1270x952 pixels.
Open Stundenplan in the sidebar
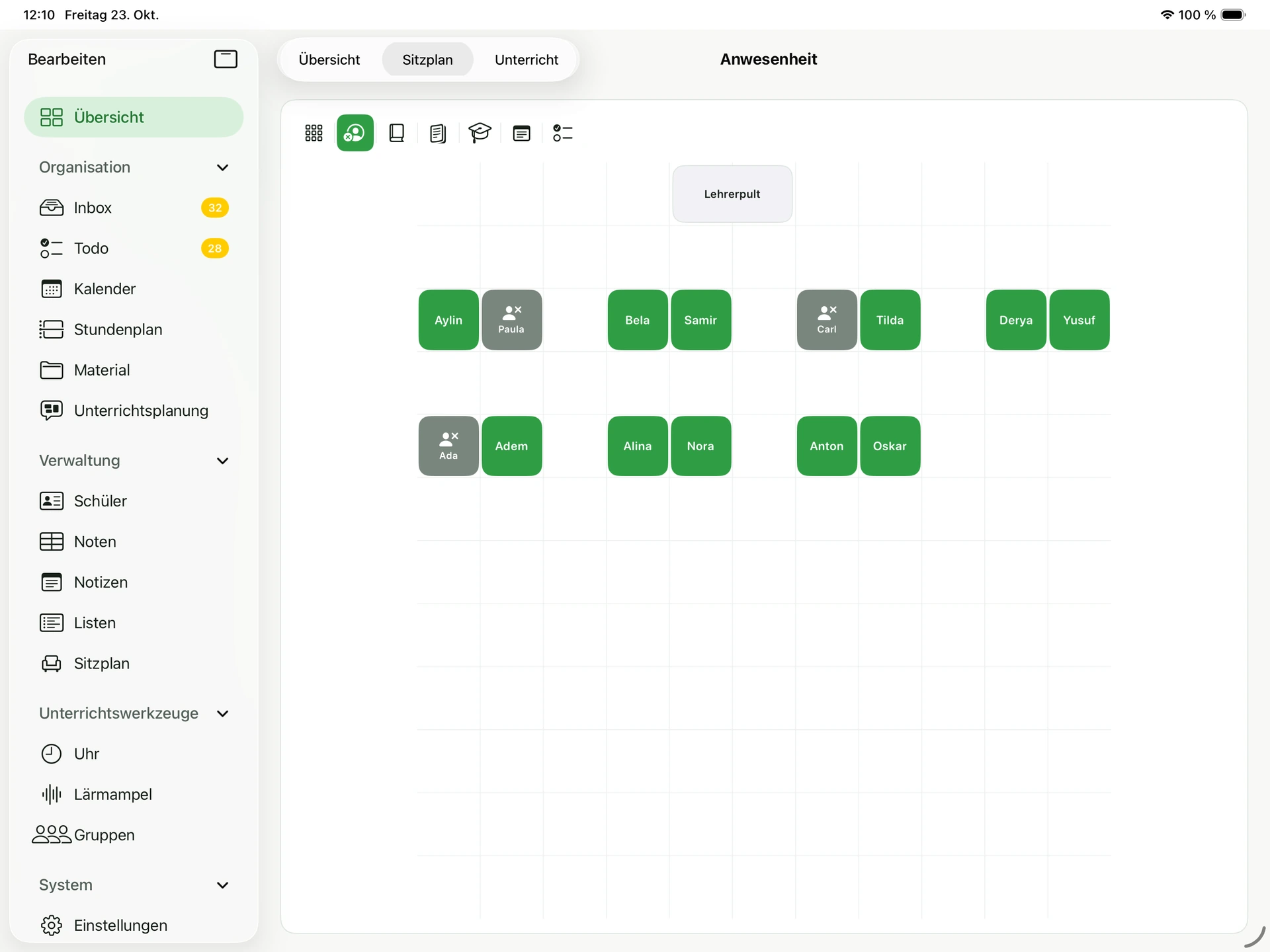(134, 329)
